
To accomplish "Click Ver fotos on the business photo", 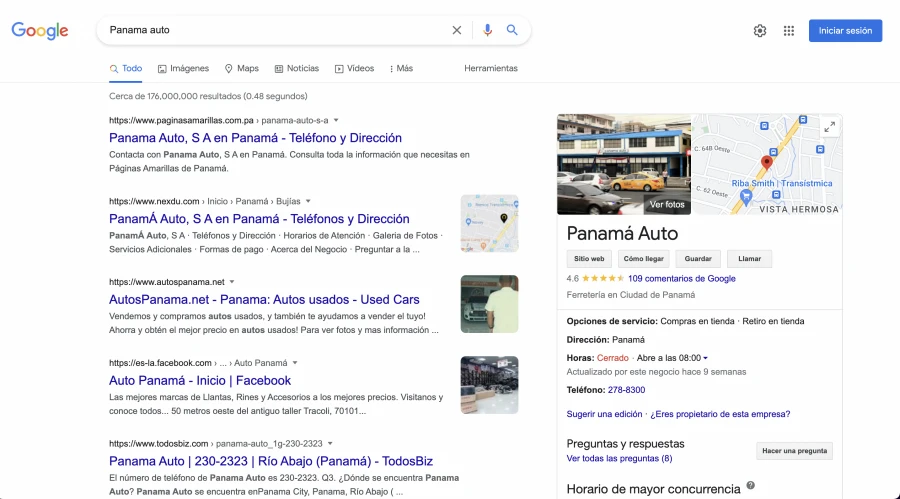I will click(x=667, y=204).
